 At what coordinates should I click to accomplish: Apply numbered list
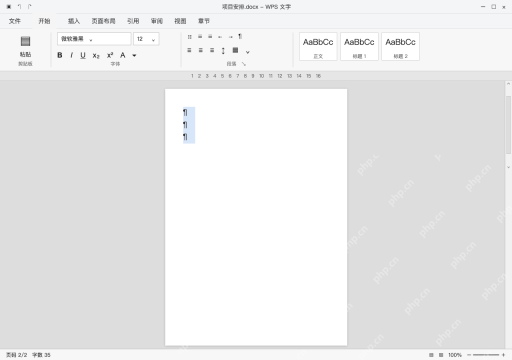pos(200,36)
